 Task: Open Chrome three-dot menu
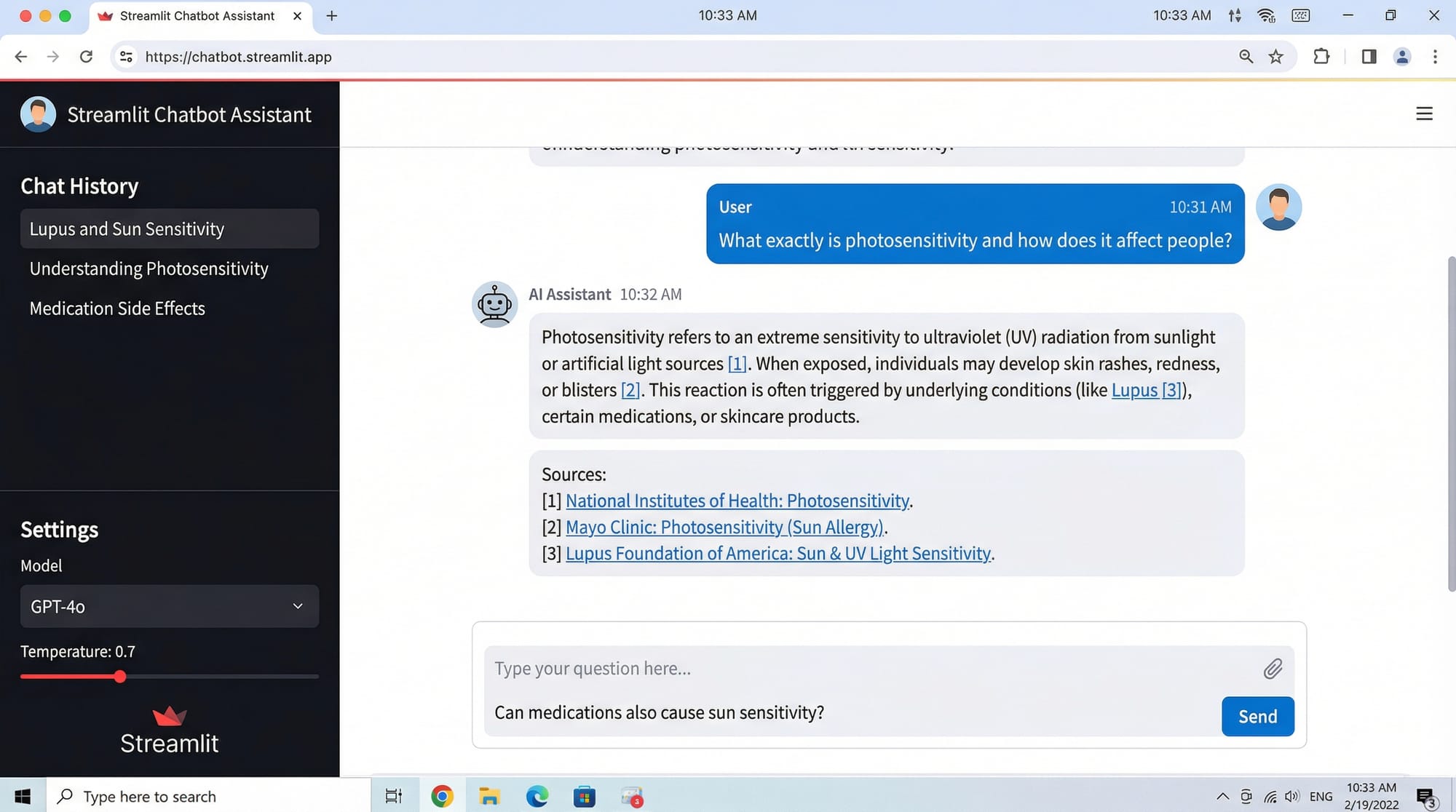(1435, 57)
